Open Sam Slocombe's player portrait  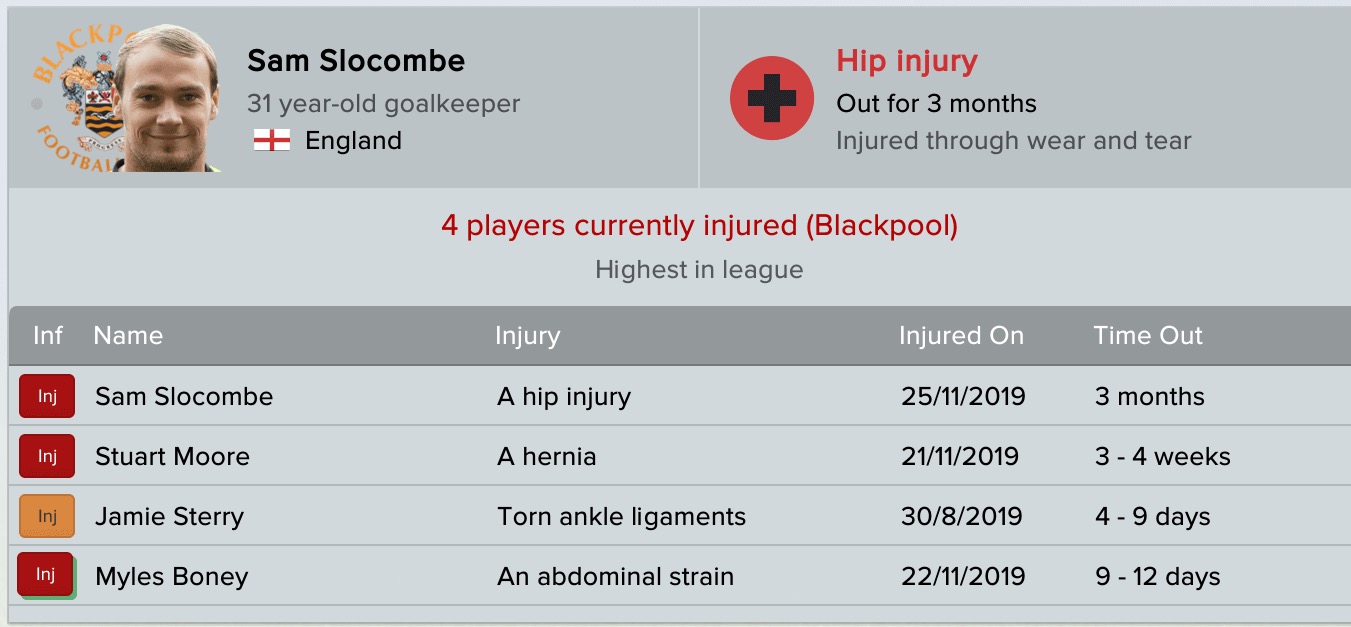click(x=165, y=98)
